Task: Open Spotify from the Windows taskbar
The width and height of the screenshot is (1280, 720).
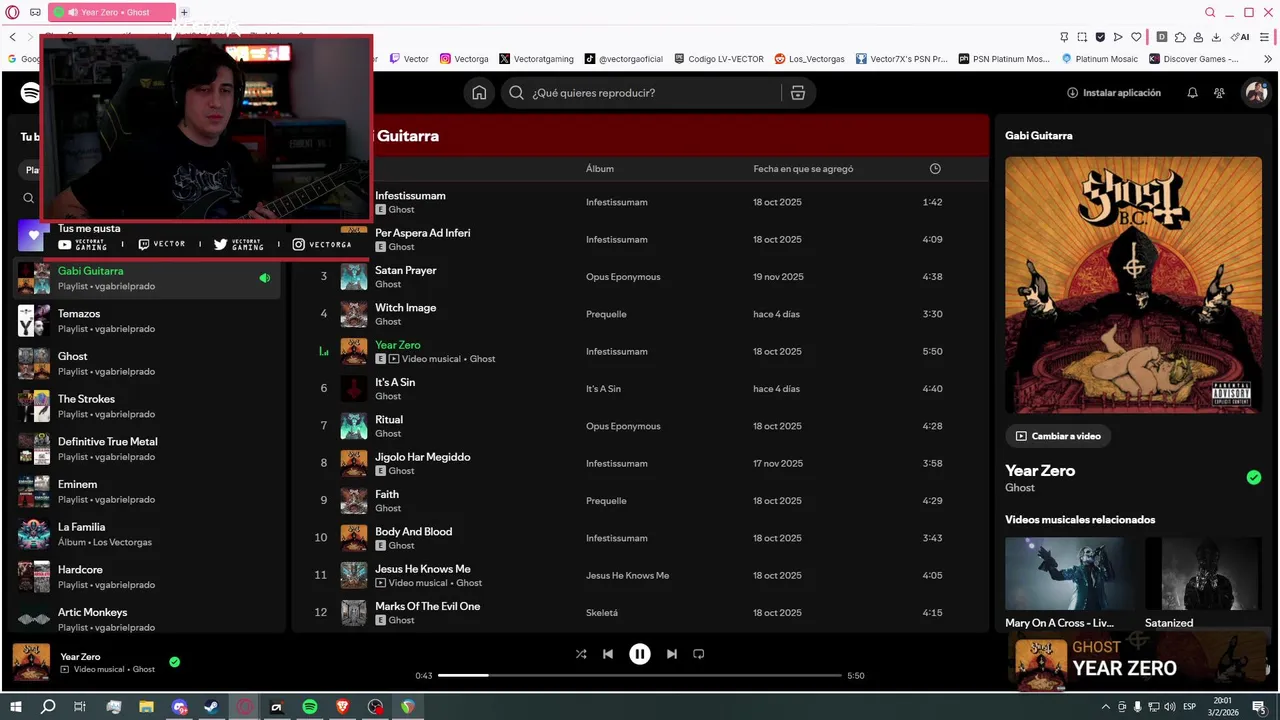Action: click(x=310, y=707)
